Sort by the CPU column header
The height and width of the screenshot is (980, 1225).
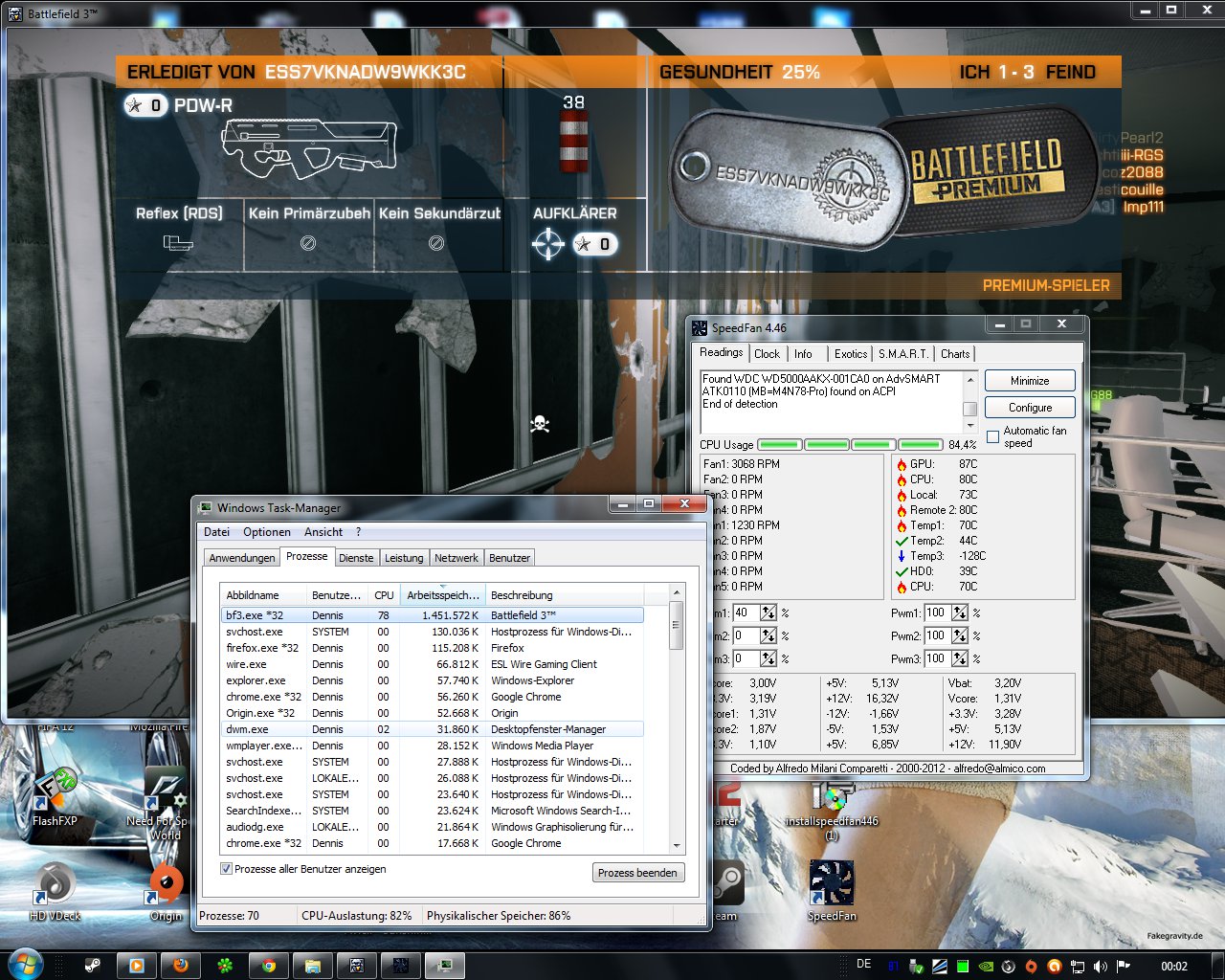pos(384,594)
